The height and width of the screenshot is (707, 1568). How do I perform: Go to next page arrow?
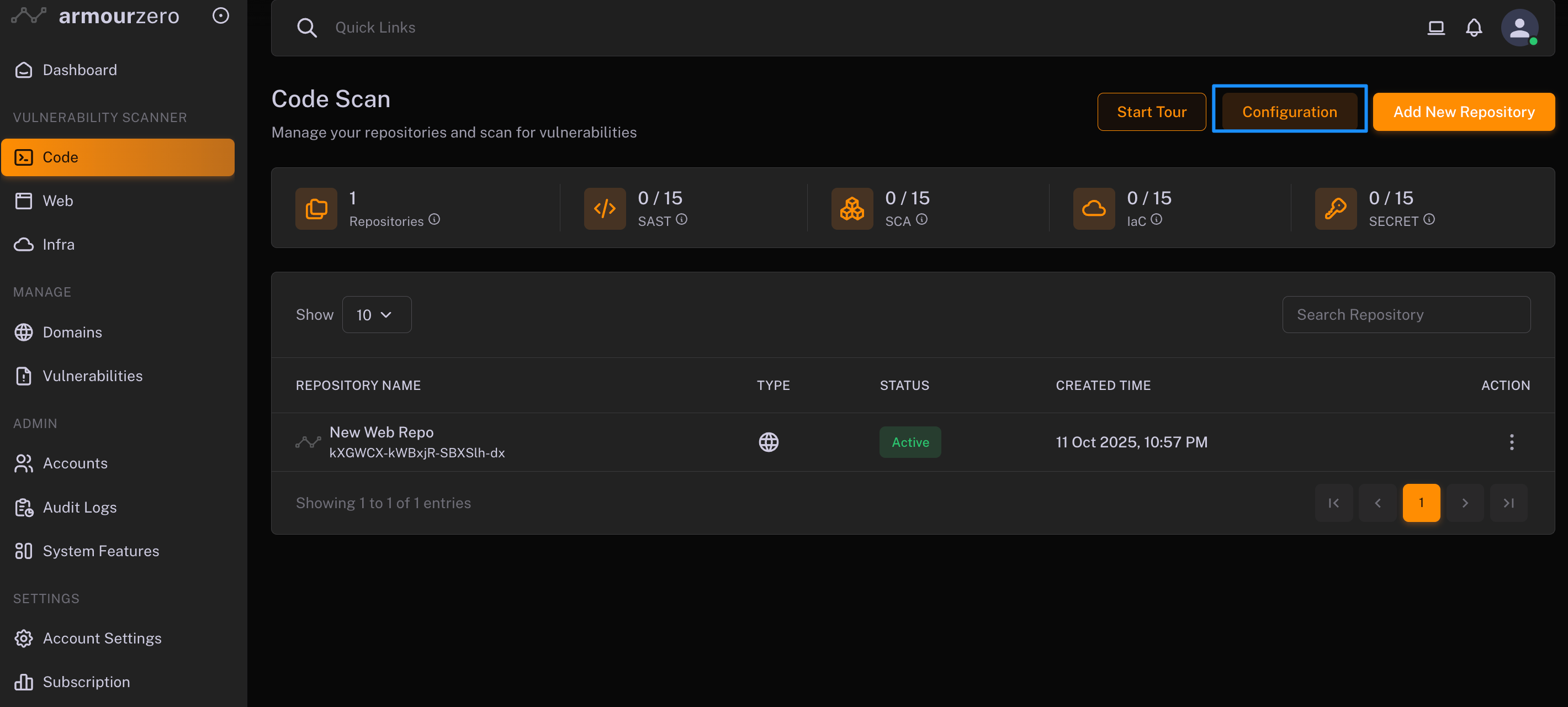coord(1465,503)
